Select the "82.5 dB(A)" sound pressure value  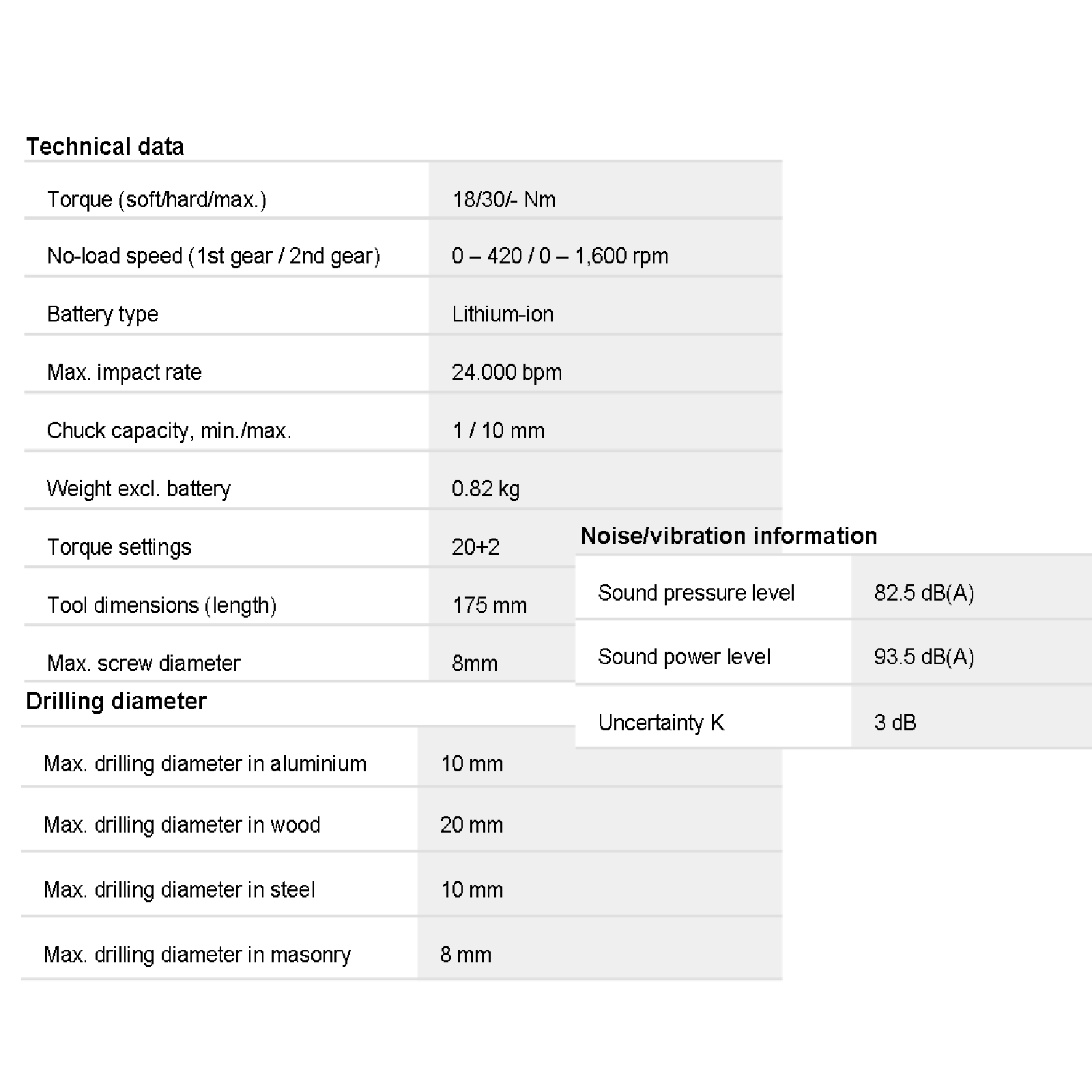point(923,592)
